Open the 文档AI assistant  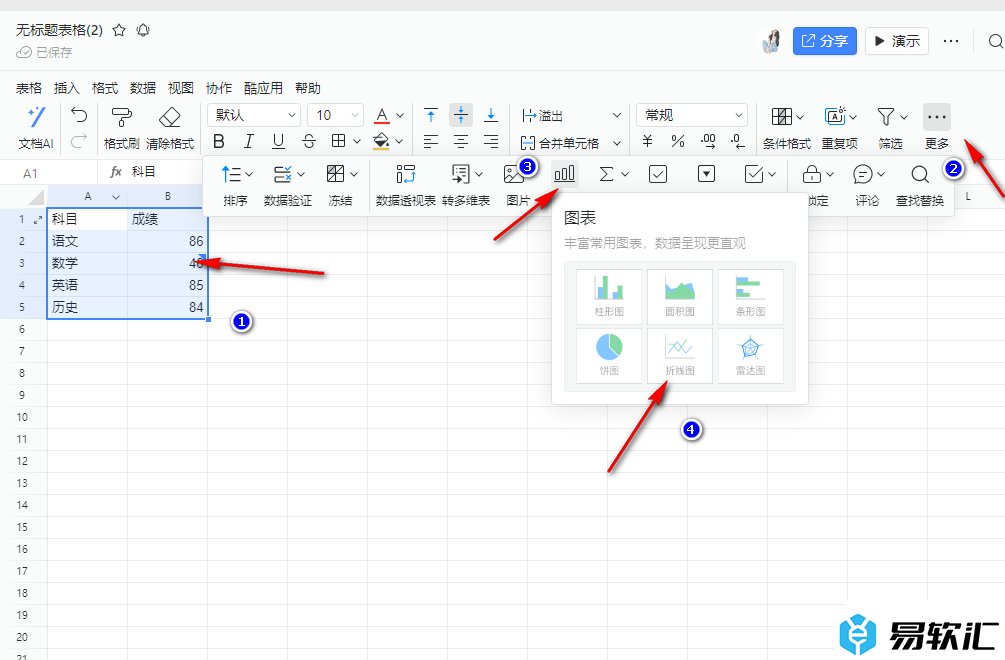[x=36, y=128]
